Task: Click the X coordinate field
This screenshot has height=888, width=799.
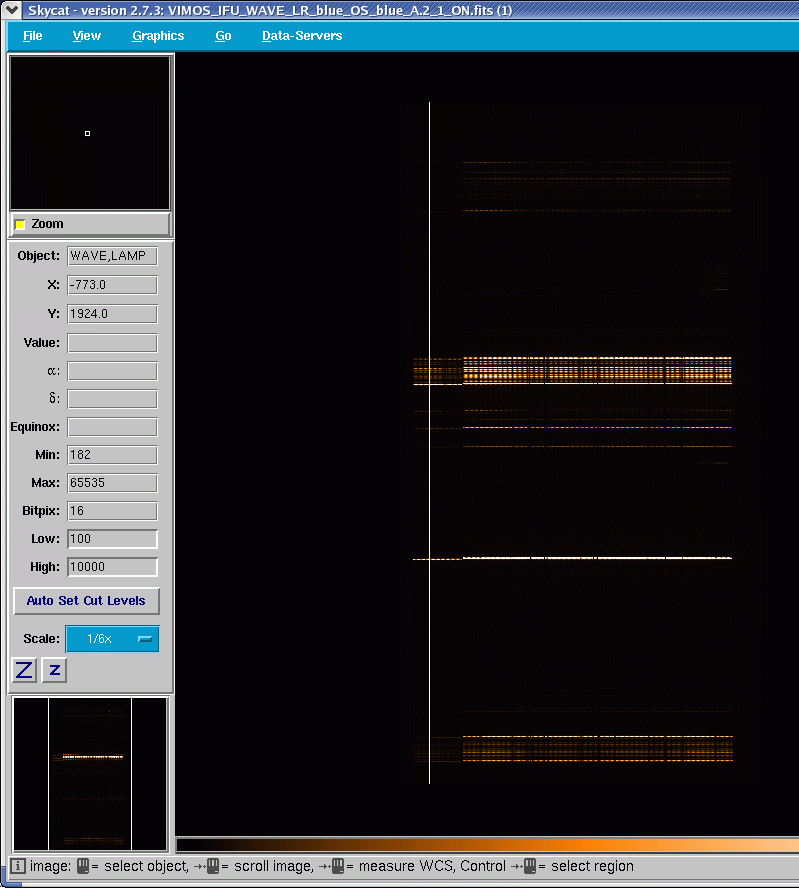Action: [x=112, y=285]
